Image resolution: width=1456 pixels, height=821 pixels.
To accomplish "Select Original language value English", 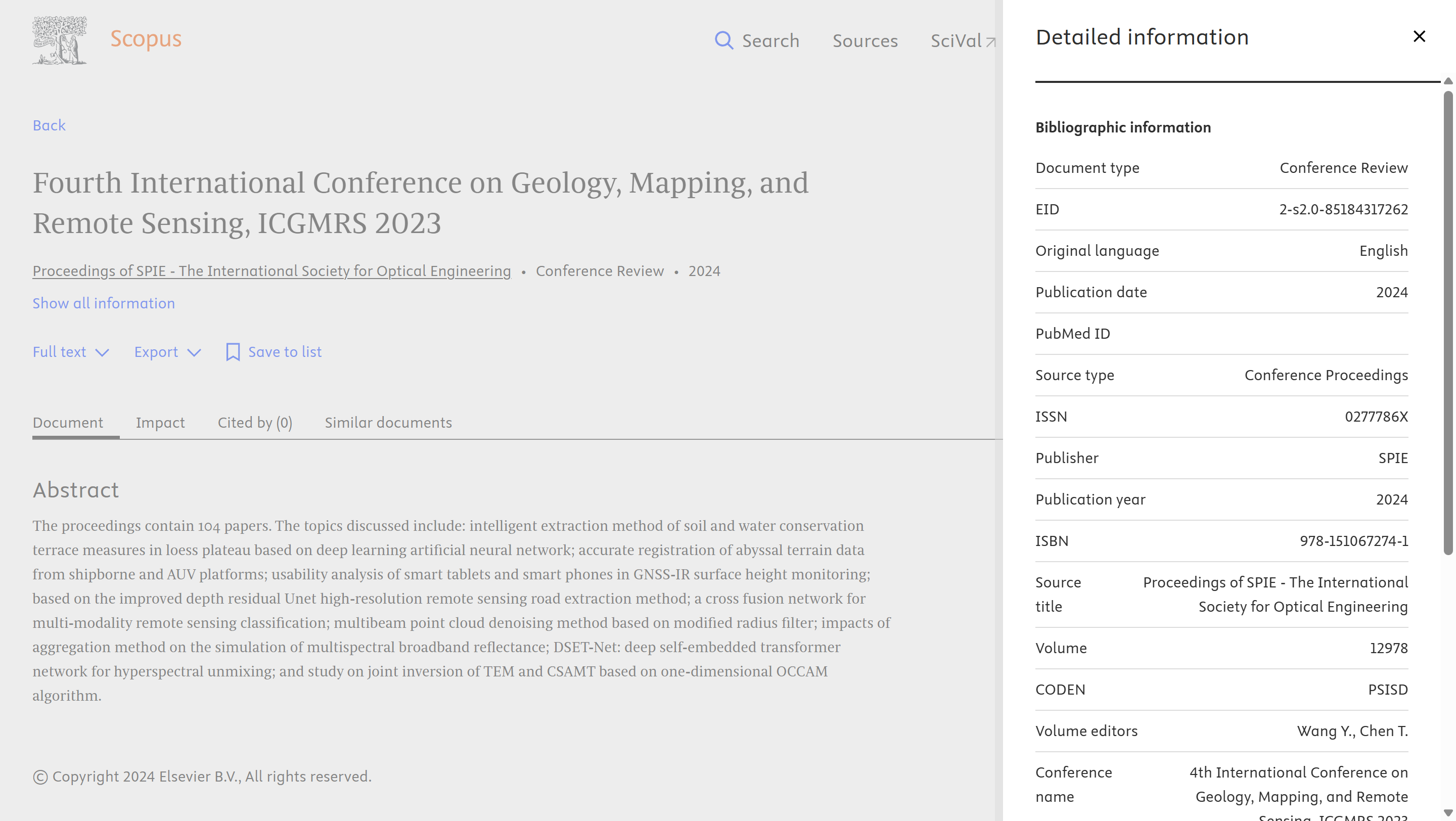I will [1384, 251].
